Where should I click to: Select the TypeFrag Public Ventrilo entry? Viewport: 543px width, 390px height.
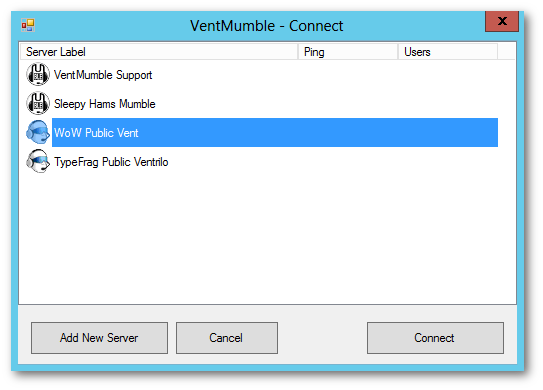coord(111,162)
